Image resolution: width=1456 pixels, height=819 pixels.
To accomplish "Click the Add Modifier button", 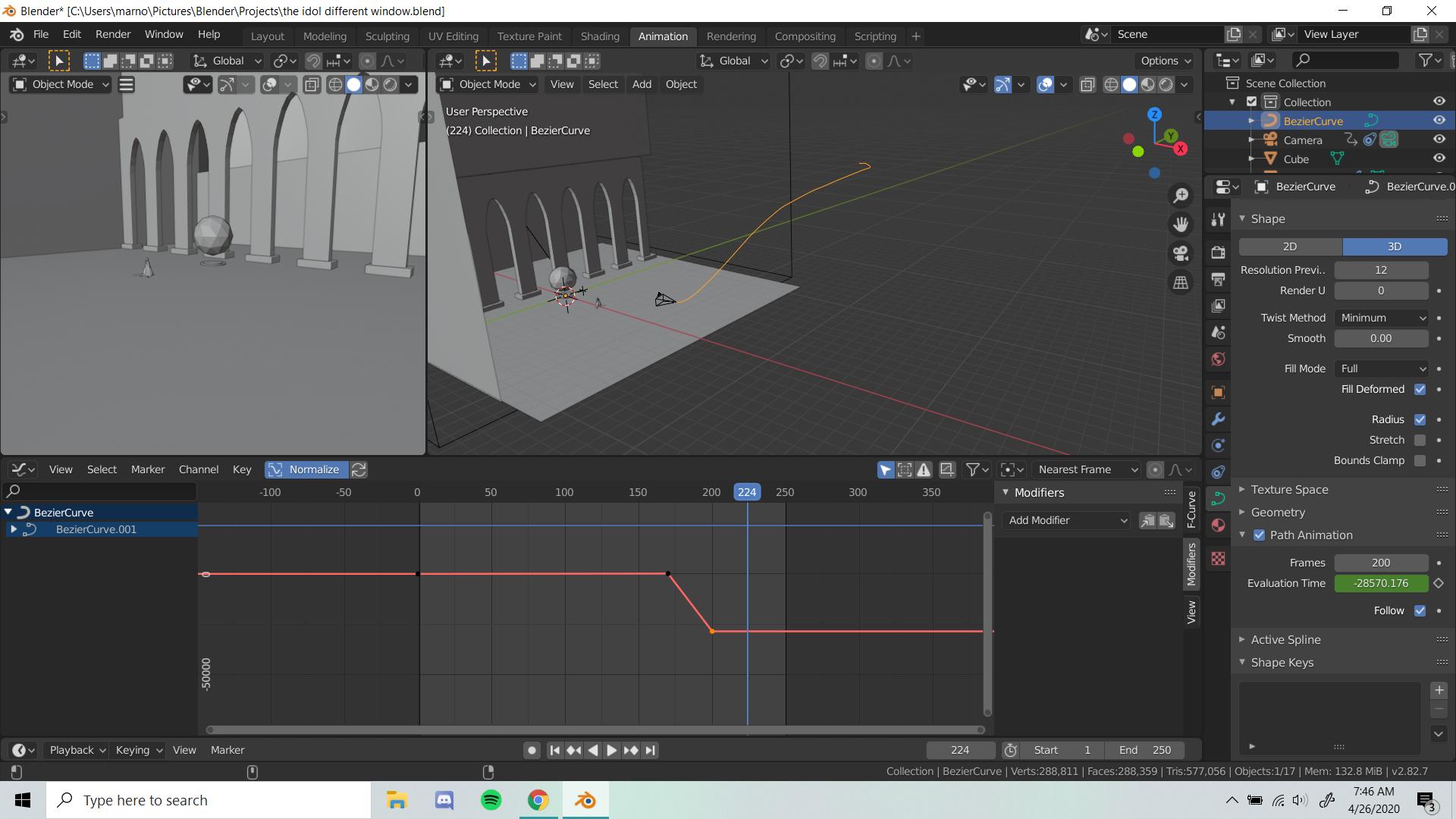I will 1065,520.
